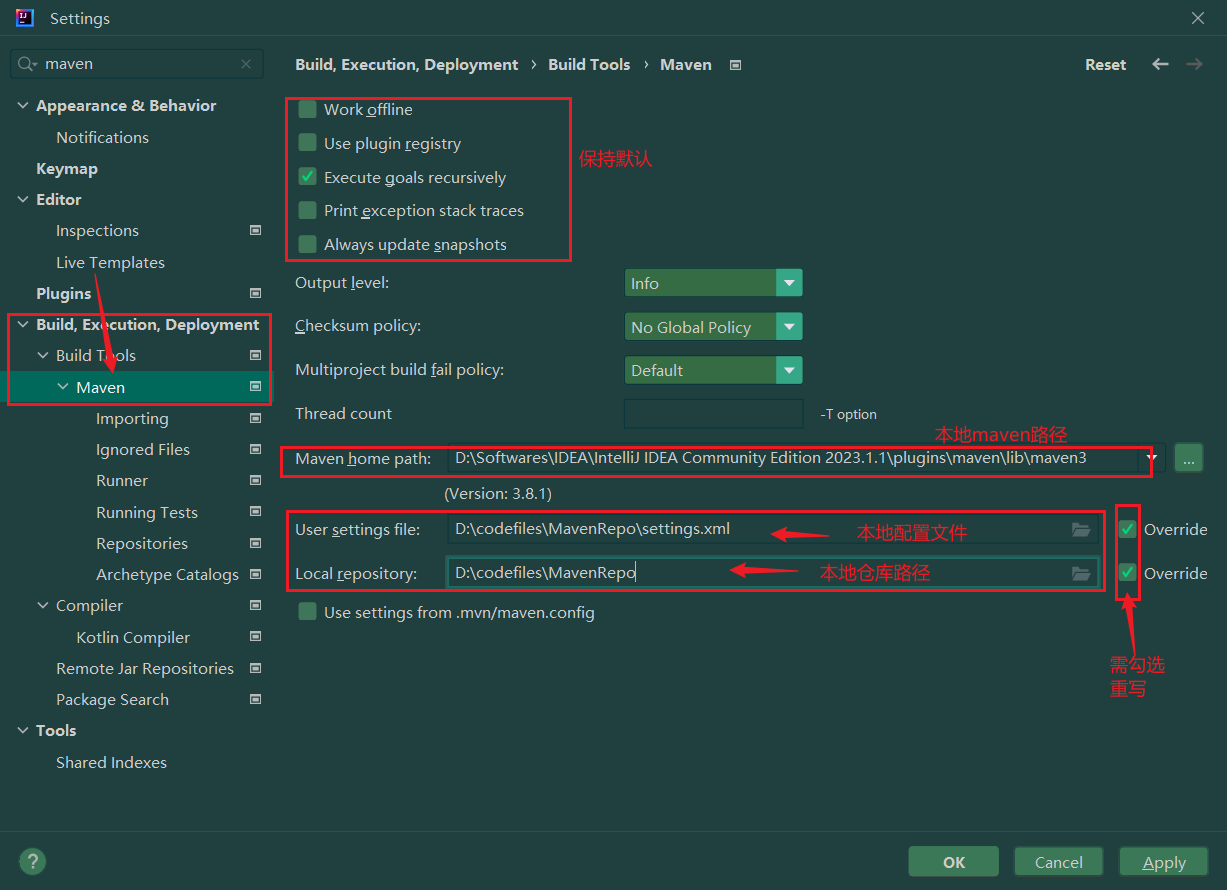Click project settings icon beside Plugins

pos(255,293)
